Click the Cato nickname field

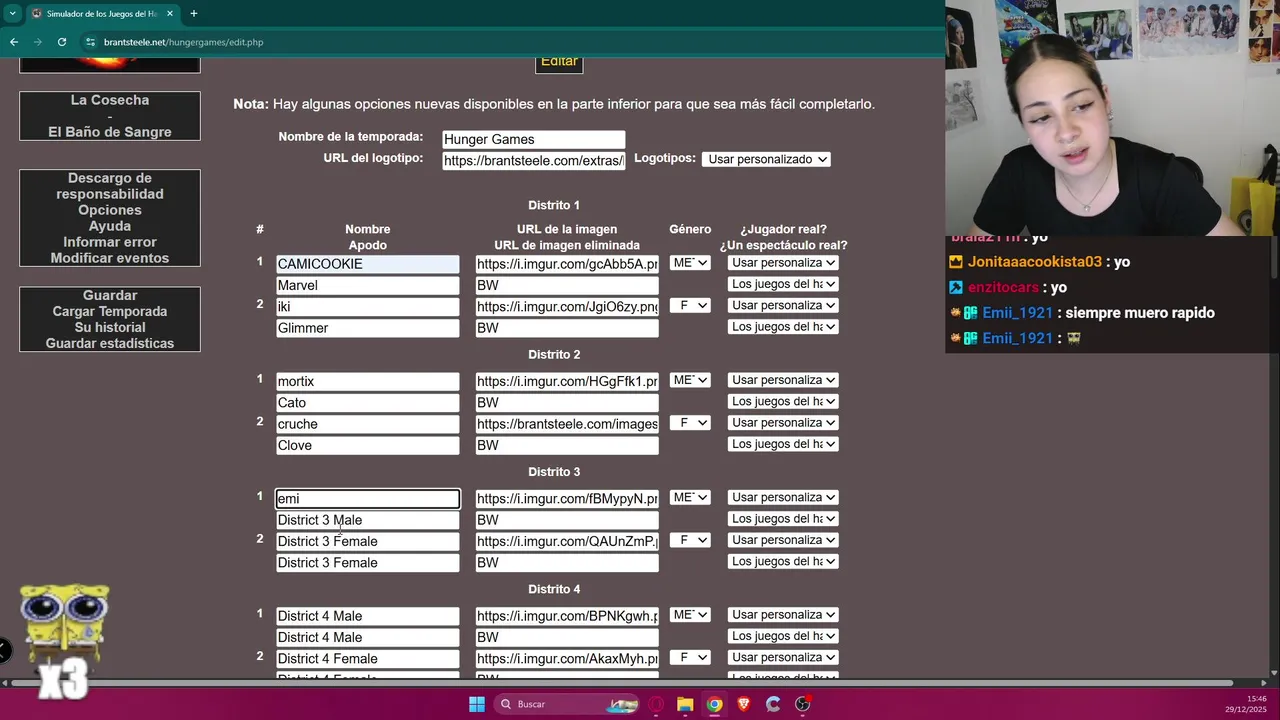[x=368, y=403]
